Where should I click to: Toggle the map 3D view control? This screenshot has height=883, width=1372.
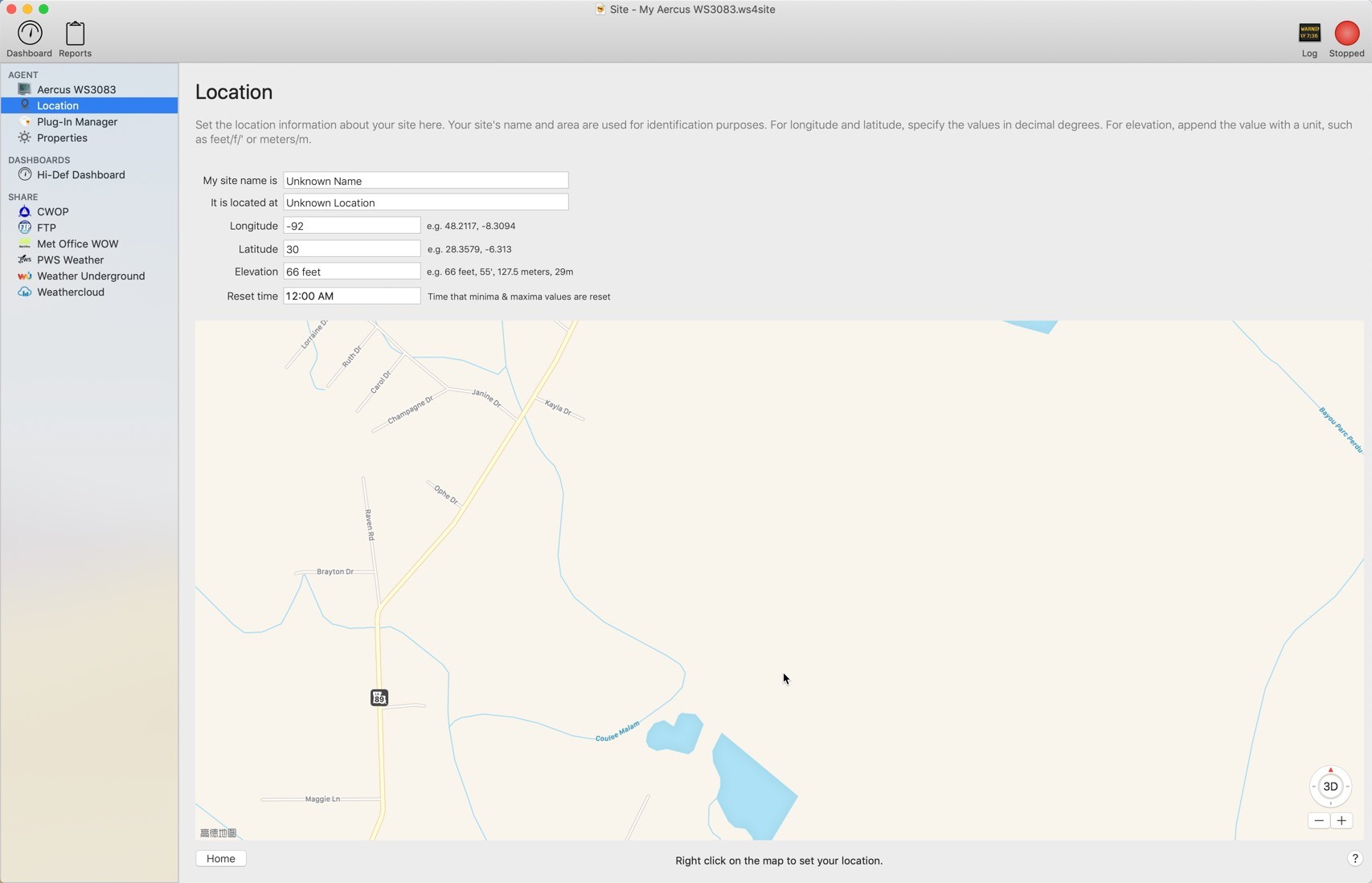1330,787
